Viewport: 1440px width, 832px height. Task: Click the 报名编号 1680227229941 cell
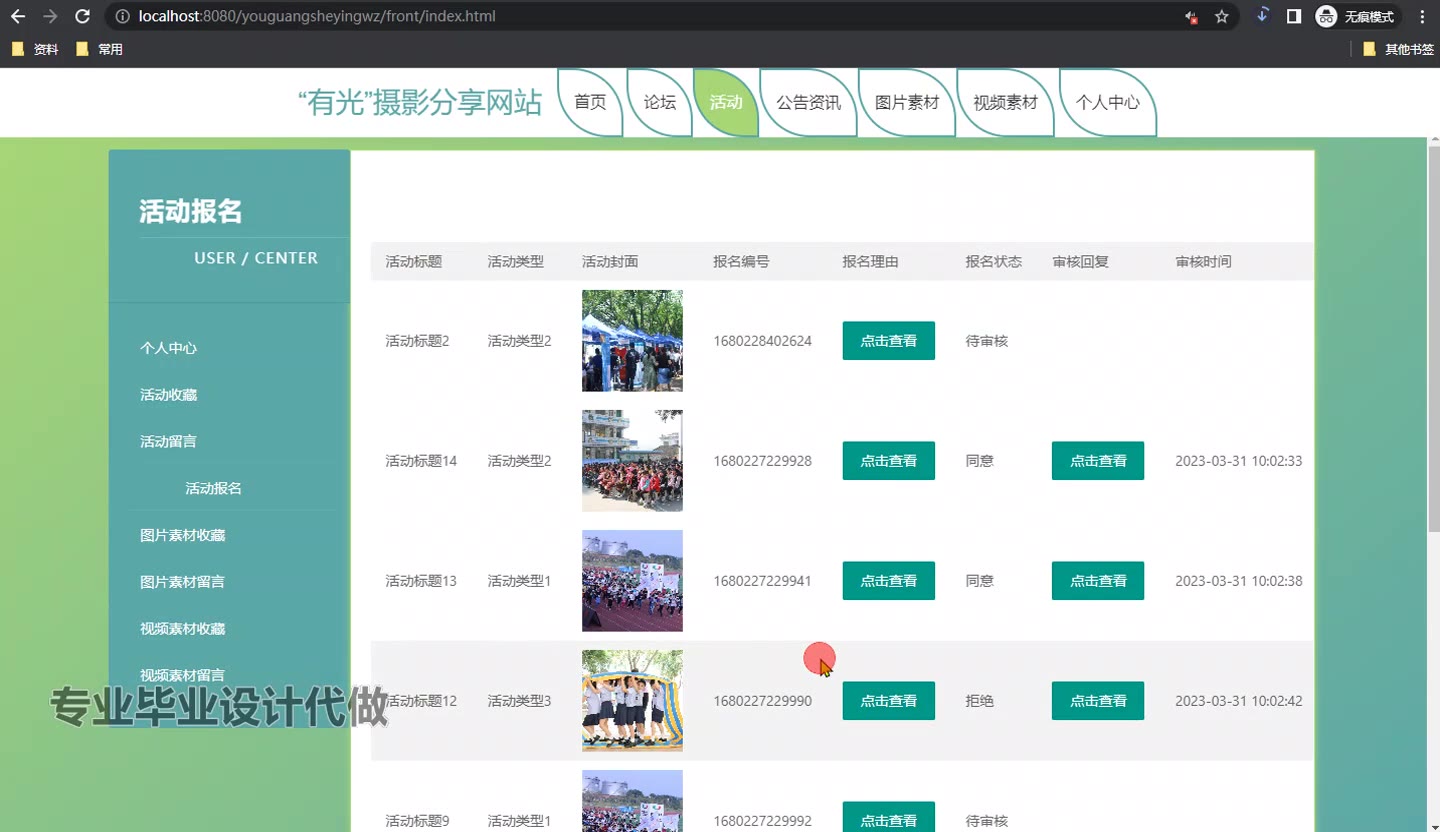point(762,581)
